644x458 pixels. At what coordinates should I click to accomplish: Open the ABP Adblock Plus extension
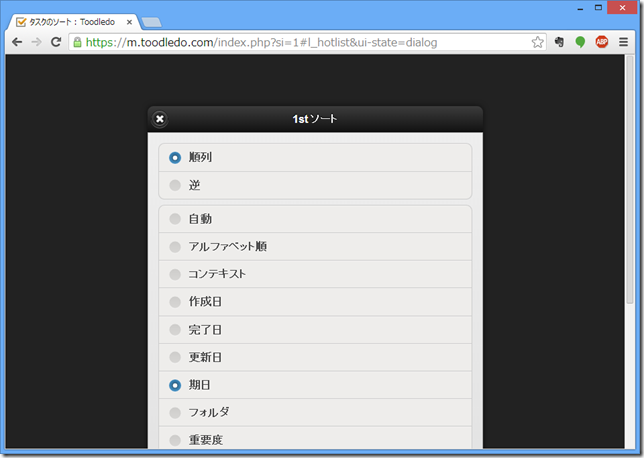point(602,42)
